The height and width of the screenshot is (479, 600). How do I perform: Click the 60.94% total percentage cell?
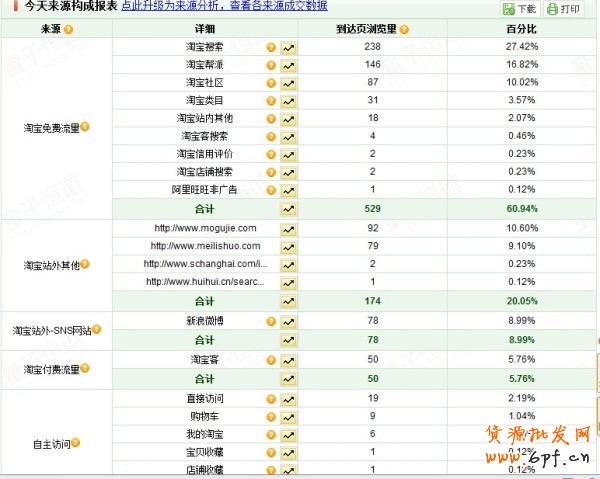(x=522, y=209)
